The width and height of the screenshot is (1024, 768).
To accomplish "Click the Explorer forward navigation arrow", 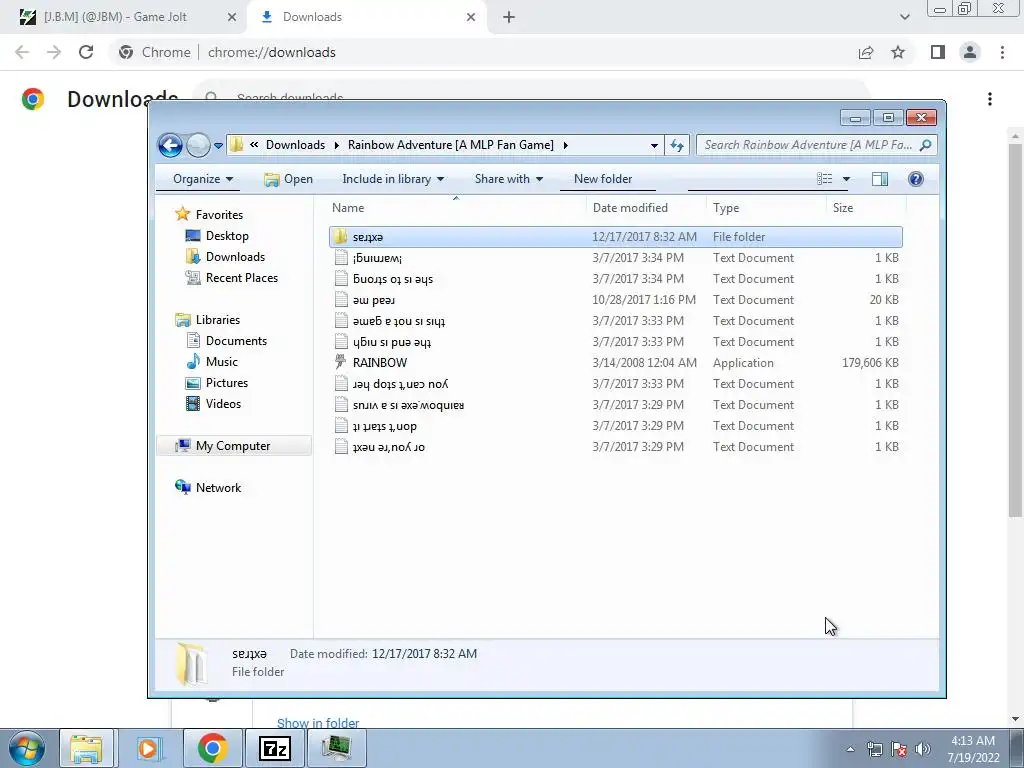I will (x=198, y=145).
